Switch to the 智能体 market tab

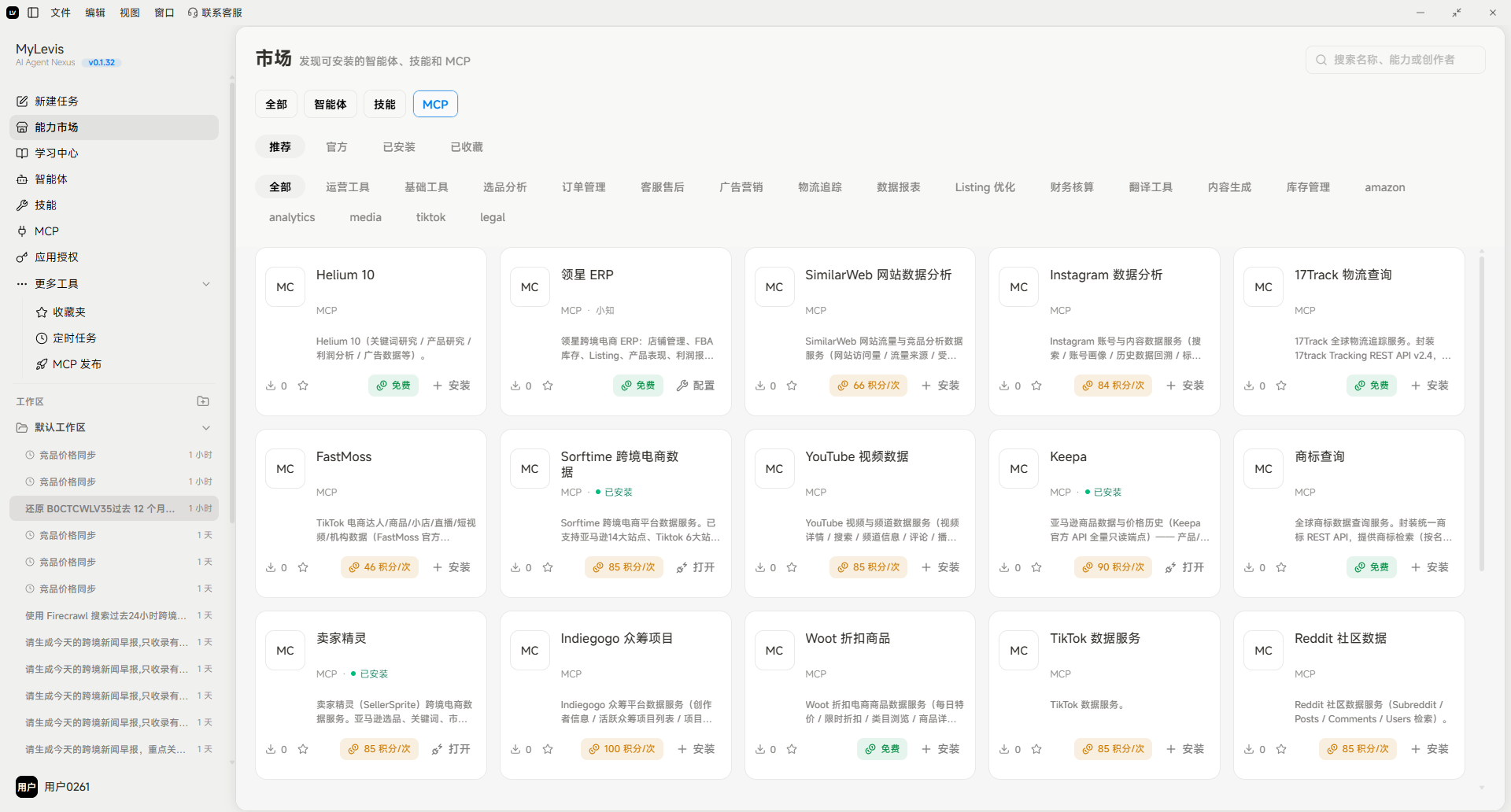330,104
